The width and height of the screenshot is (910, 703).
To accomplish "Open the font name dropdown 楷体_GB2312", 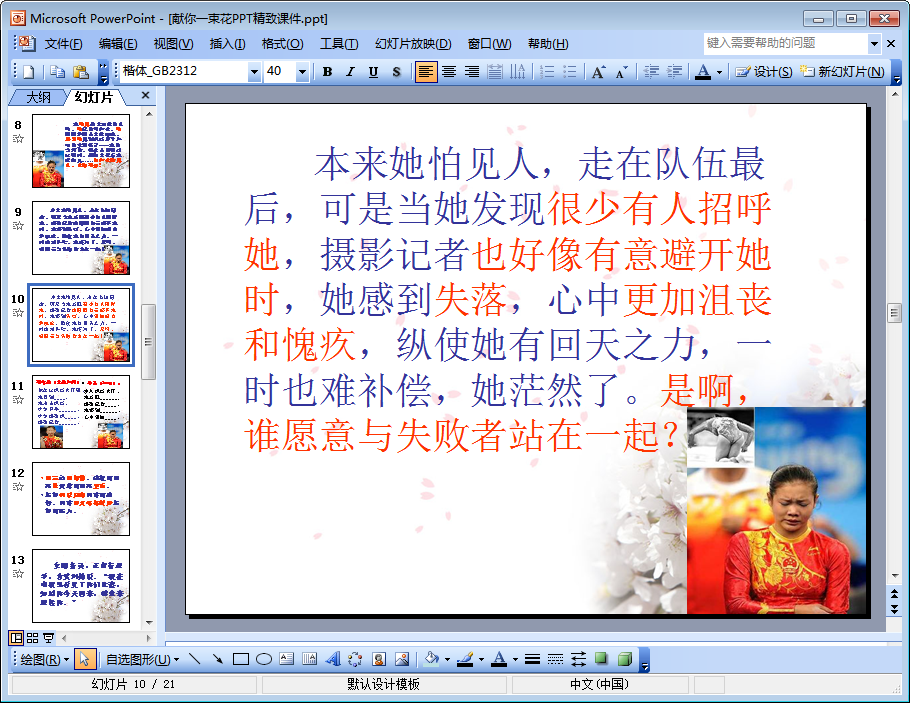I will (x=254, y=72).
